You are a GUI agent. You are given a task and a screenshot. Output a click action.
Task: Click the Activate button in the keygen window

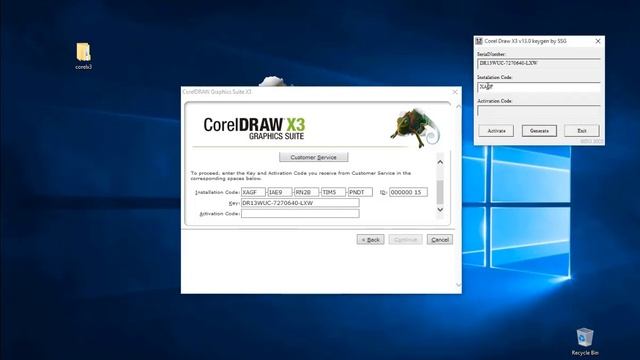[496, 131]
